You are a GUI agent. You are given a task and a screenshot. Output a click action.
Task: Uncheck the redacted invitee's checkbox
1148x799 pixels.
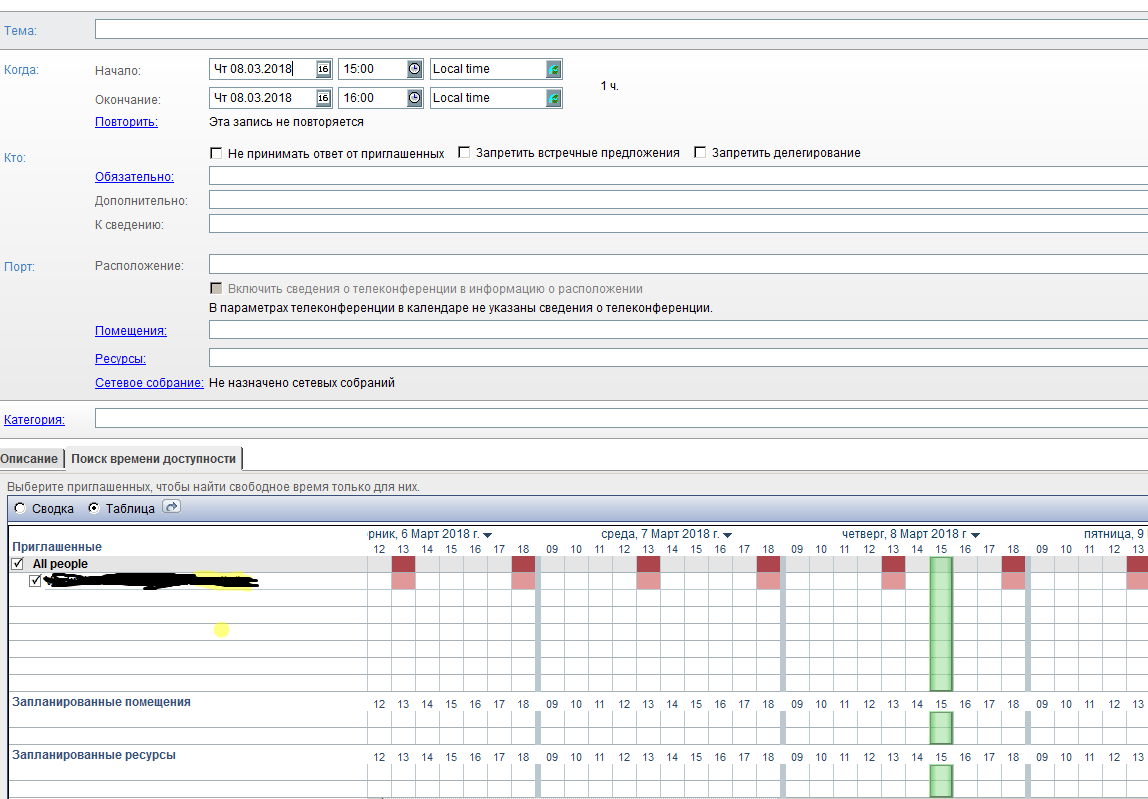34,581
